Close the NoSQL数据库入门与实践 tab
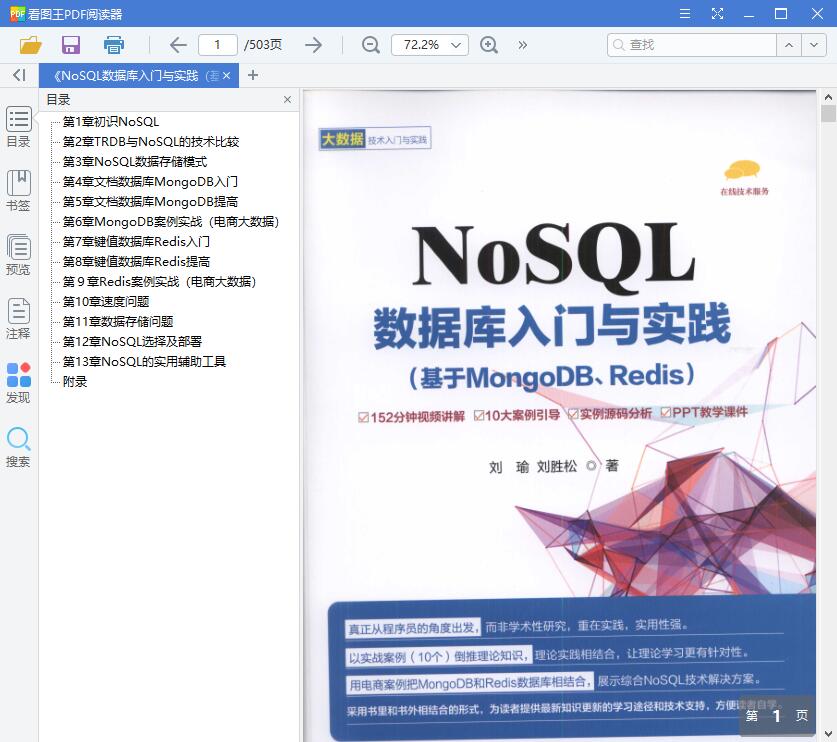The width and height of the screenshot is (837, 742). 227,76
